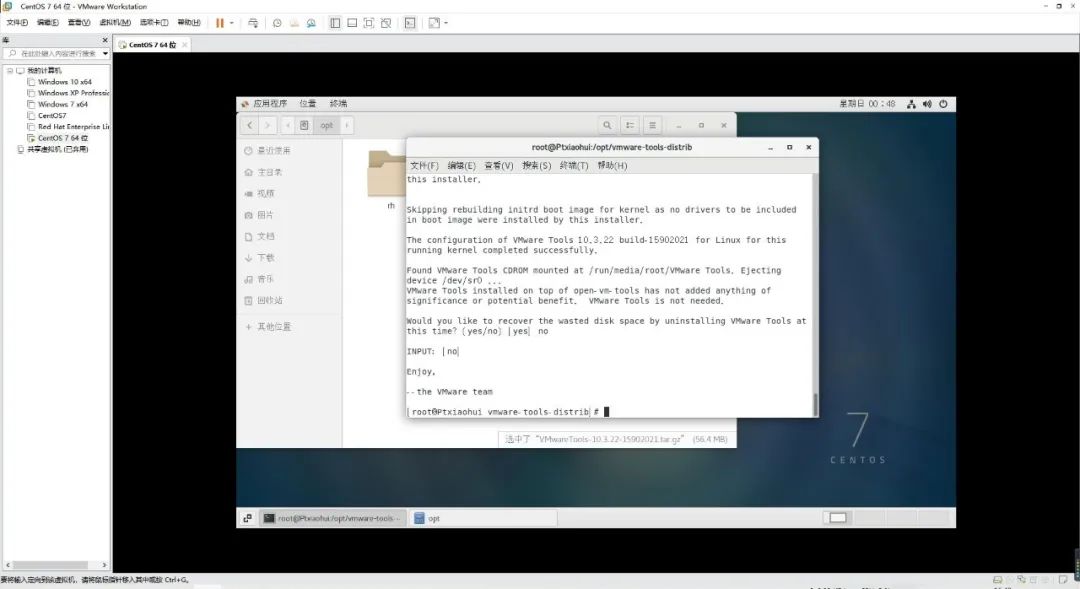Click the console view icon in VMware toolbar
The image size is (1080, 589).
(410, 23)
